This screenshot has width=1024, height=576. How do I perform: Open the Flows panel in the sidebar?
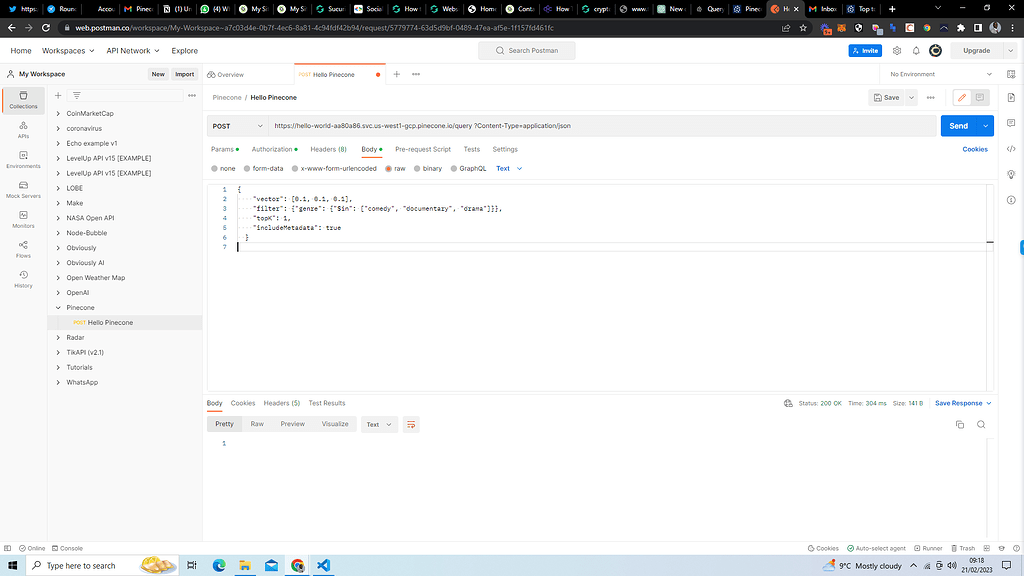click(x=22, y=251)
